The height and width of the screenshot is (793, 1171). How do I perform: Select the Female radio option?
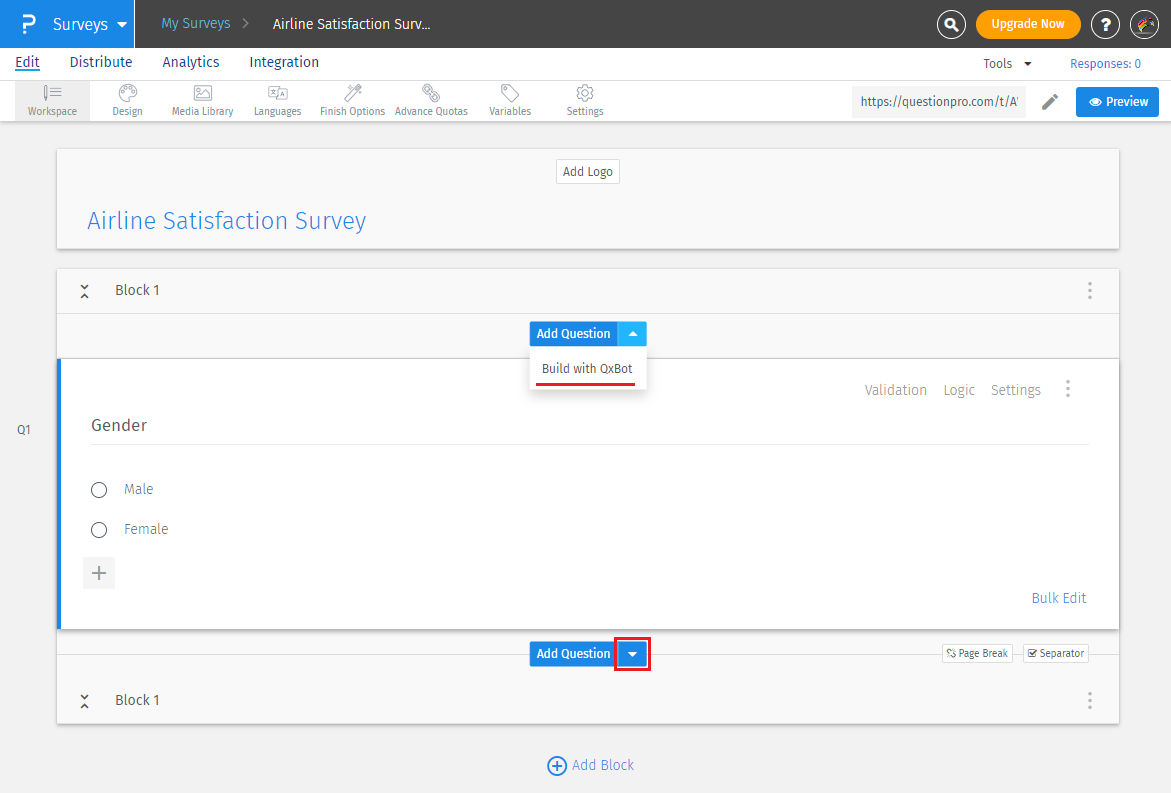[99, 530]
